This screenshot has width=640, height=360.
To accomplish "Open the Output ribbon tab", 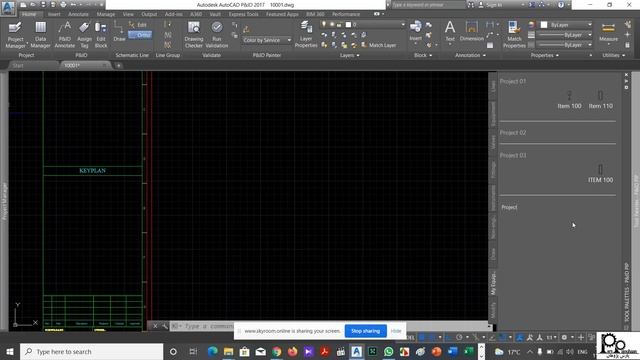I will [x=149, y=14].
